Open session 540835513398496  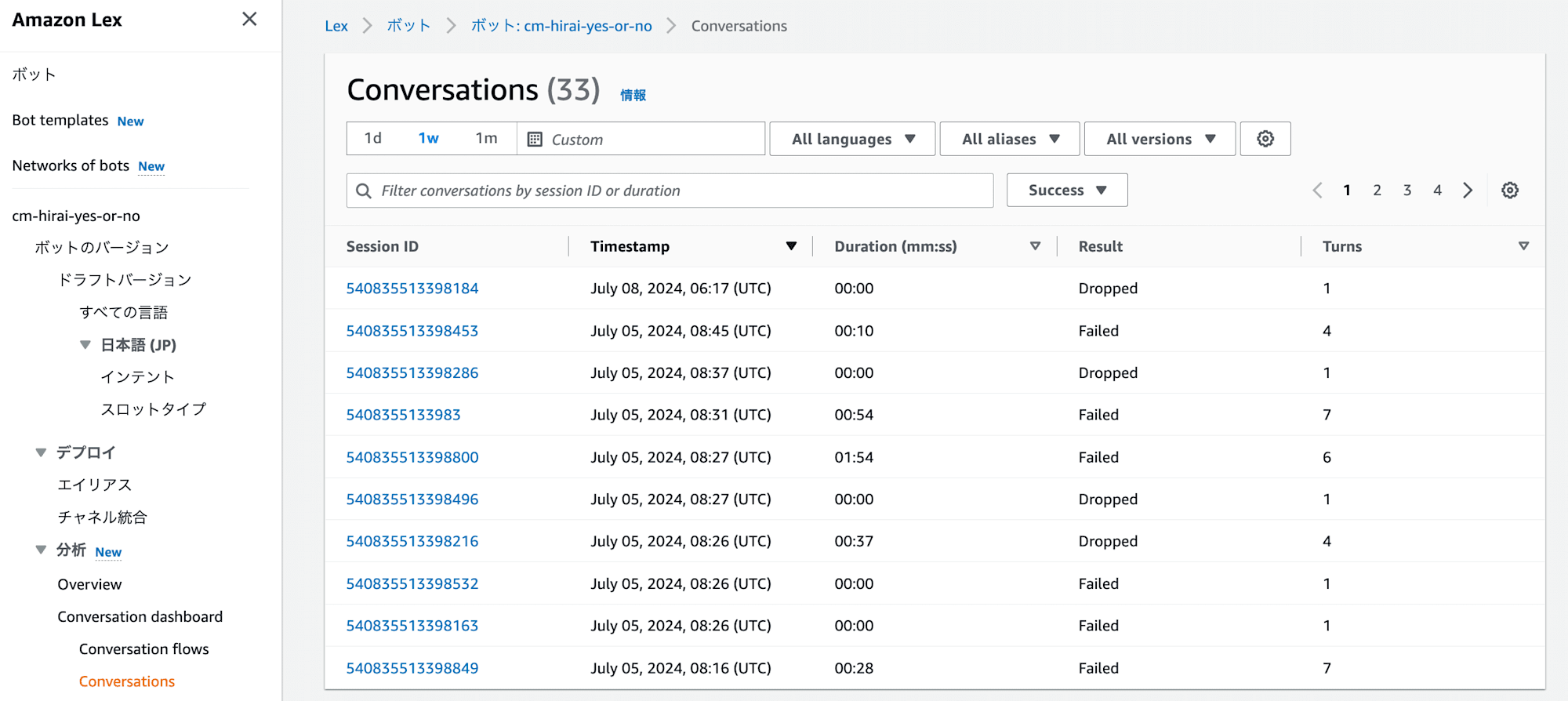[412, 499]
